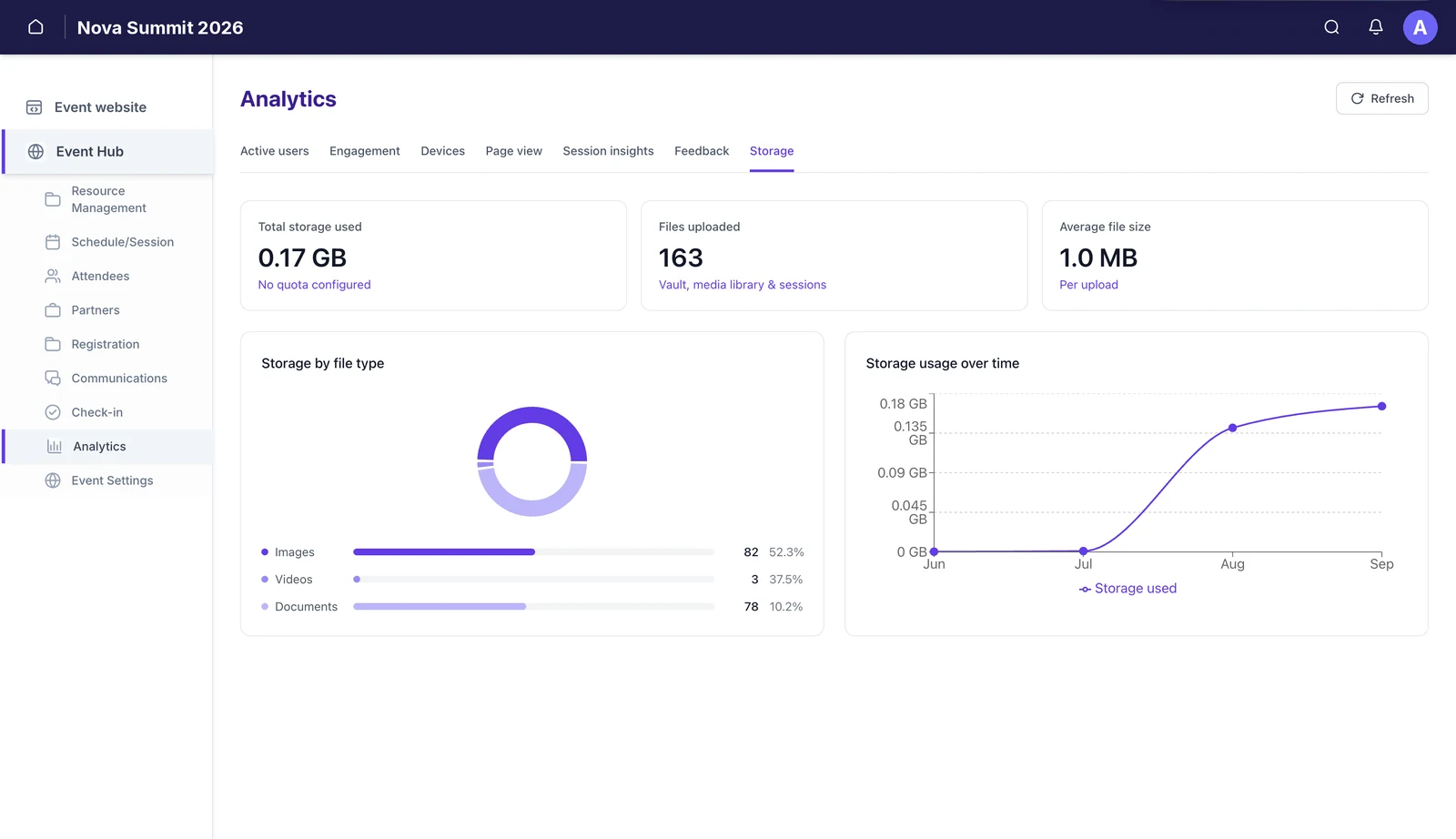Click the Event Hub globe icon
This screenshot has width=1456, height=839.
click(35, 152)
